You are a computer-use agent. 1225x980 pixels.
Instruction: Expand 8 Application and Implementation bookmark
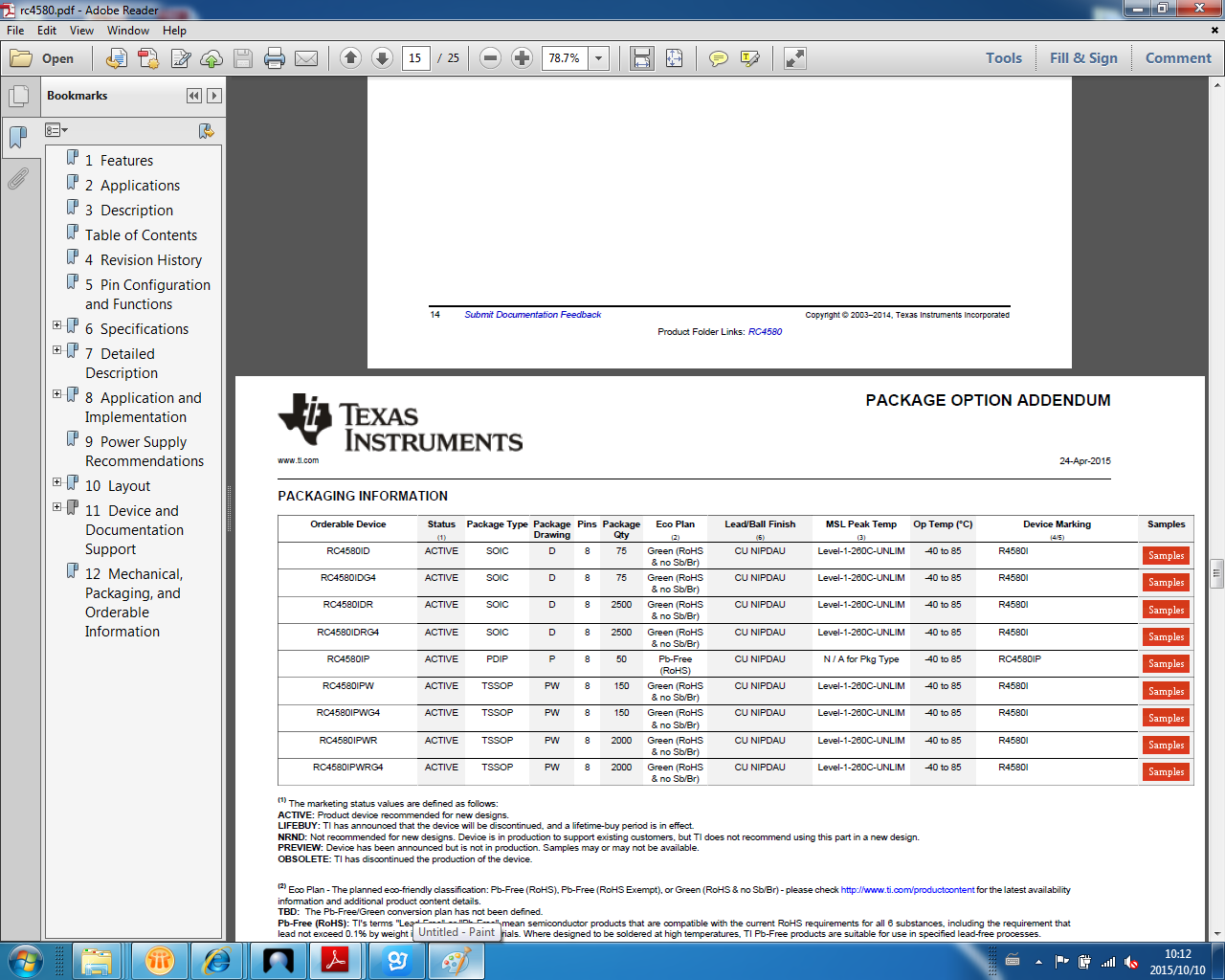click(56, 394)
